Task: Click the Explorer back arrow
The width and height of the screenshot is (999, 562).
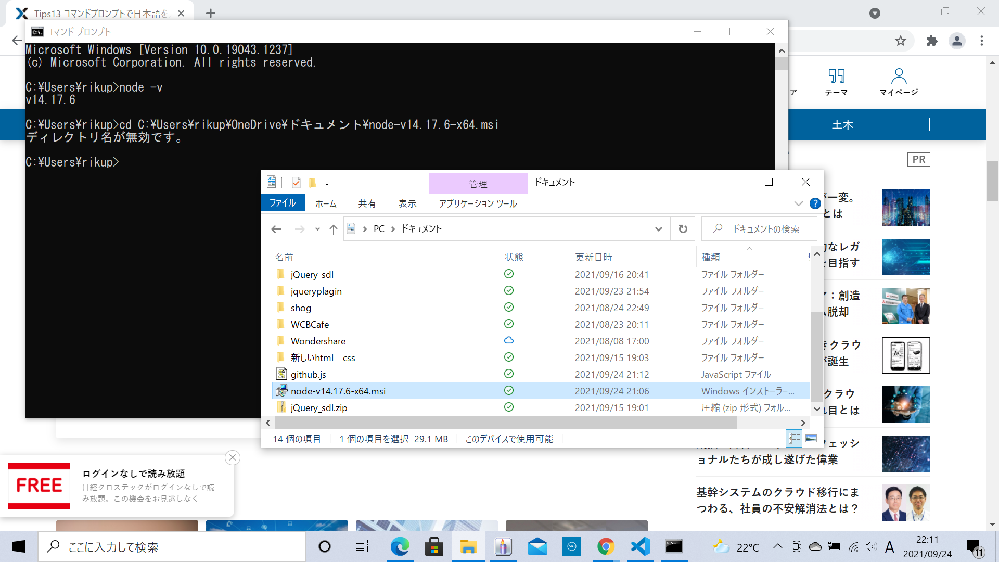Action: click(x=276, y=229)
